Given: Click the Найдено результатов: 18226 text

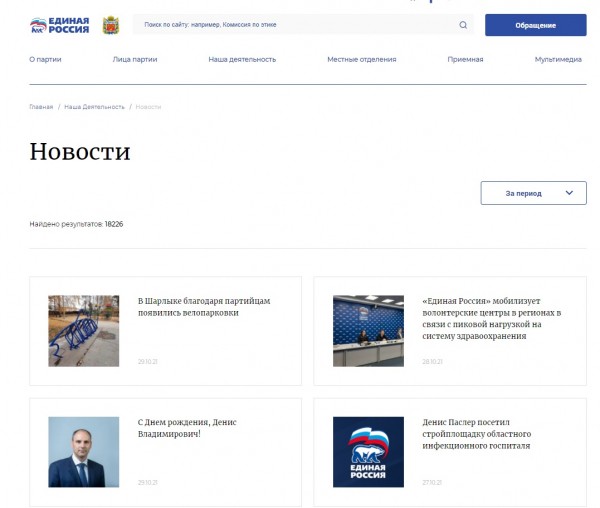Looking at the screenshot, I should (x=76, y=224).
